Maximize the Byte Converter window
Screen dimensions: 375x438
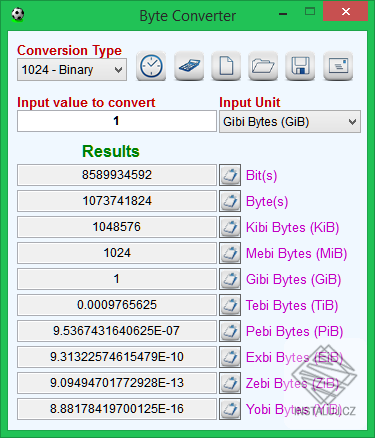coord(310,12)
